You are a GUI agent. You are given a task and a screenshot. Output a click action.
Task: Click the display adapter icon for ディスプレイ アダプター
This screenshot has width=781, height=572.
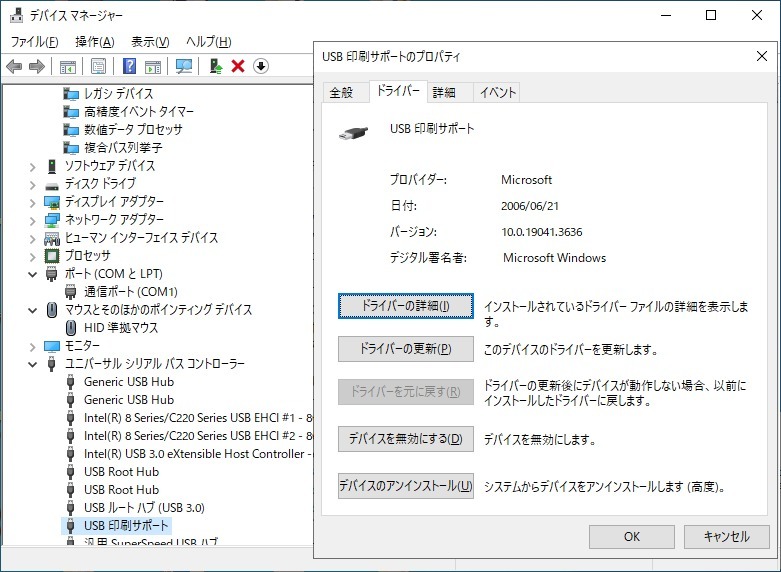(52, 202)
